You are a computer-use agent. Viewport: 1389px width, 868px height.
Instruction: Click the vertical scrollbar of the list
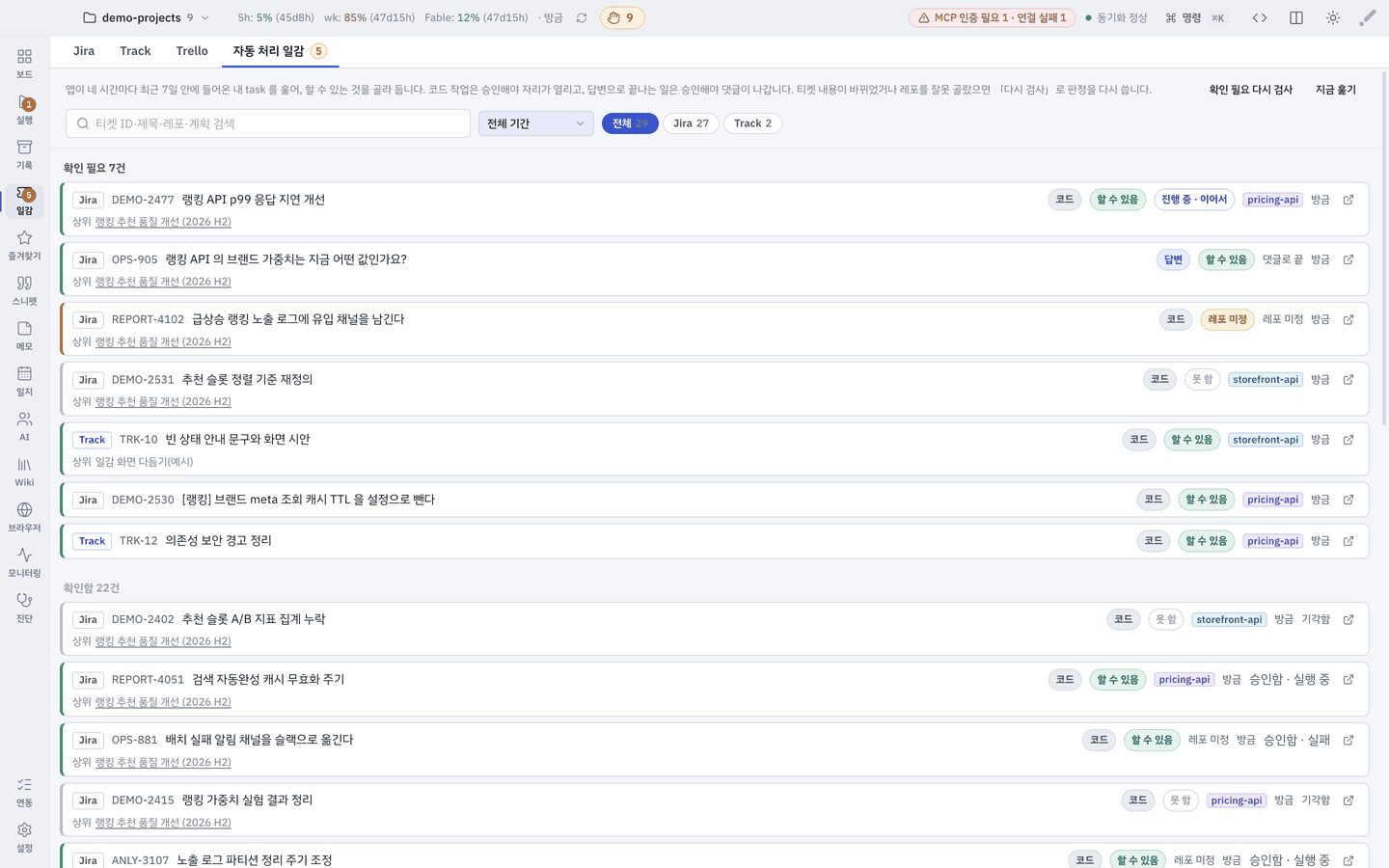[x=1384, y=248]
